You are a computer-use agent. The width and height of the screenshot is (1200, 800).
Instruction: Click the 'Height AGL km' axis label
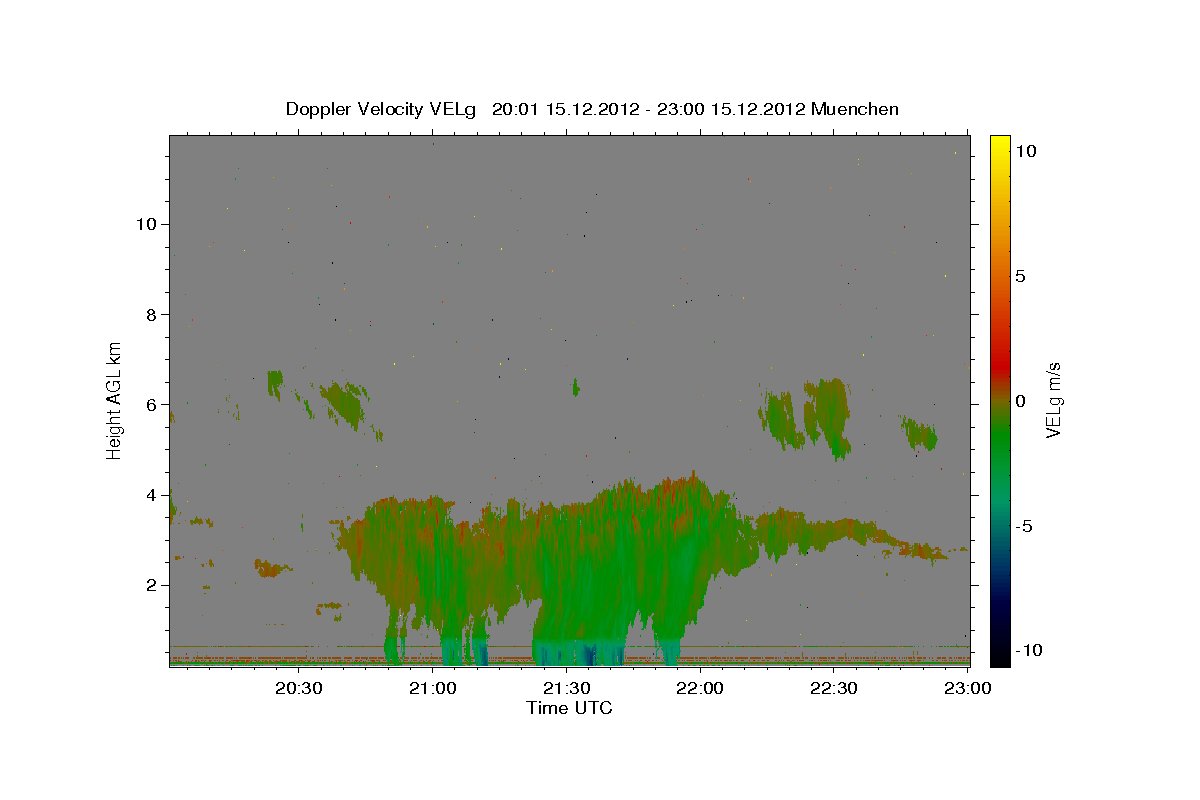pyautogui.click(x=114, y=400)
